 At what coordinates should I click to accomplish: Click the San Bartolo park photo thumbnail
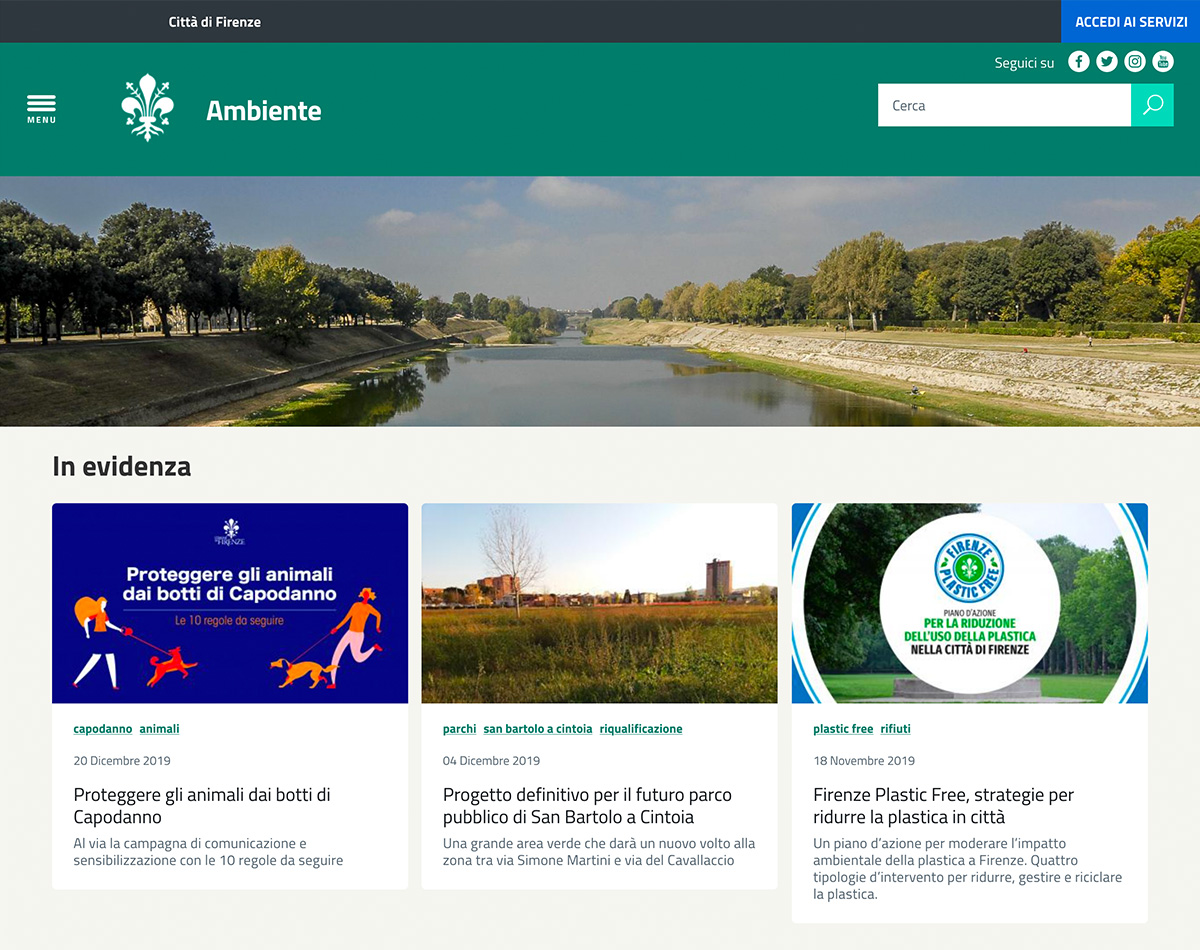point(600,603)
